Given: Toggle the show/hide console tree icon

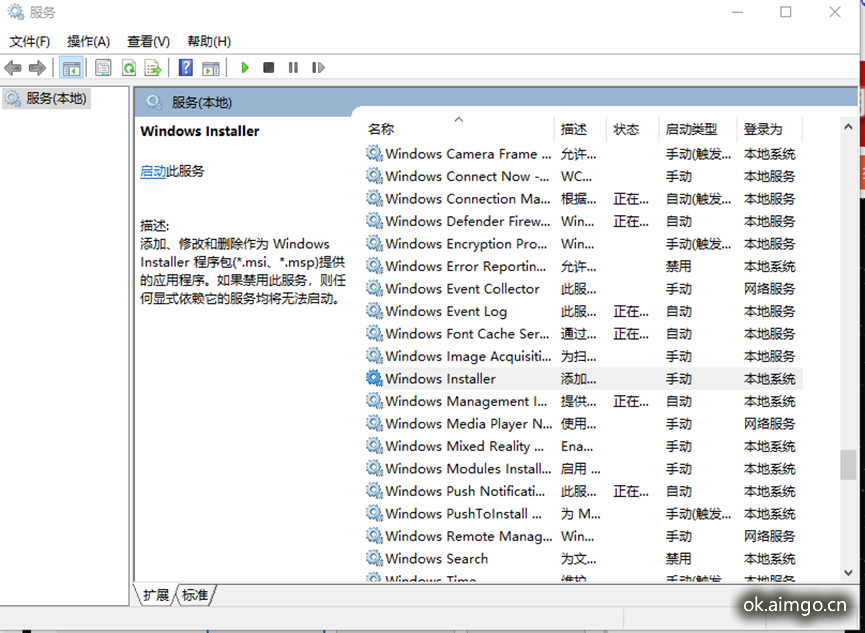Looking at the screenshot, I should 72,68.
